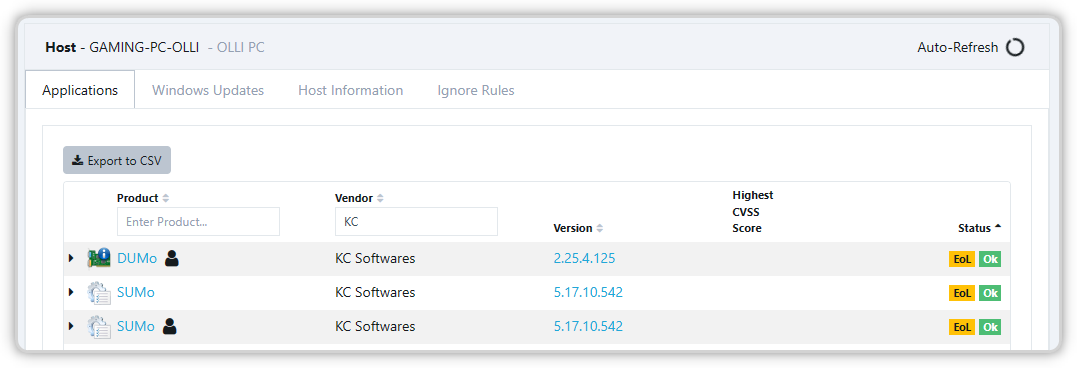Sort by Product column arrows
The width and height of the screenshot is (1077, 368).
[166, 198]
